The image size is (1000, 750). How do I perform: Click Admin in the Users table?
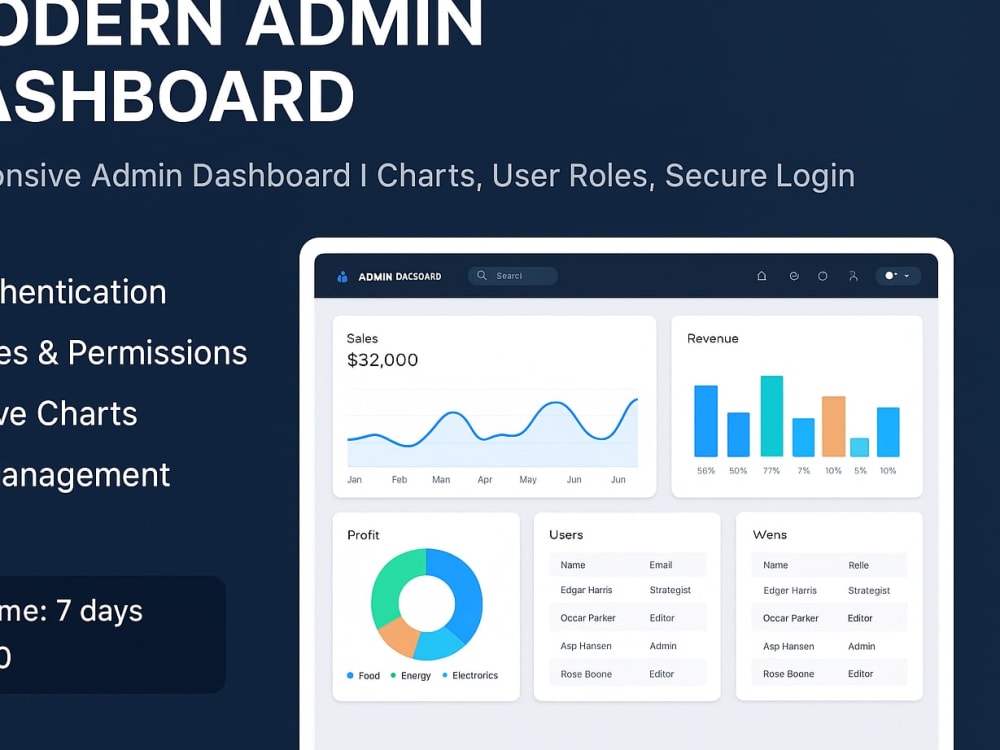663,646
